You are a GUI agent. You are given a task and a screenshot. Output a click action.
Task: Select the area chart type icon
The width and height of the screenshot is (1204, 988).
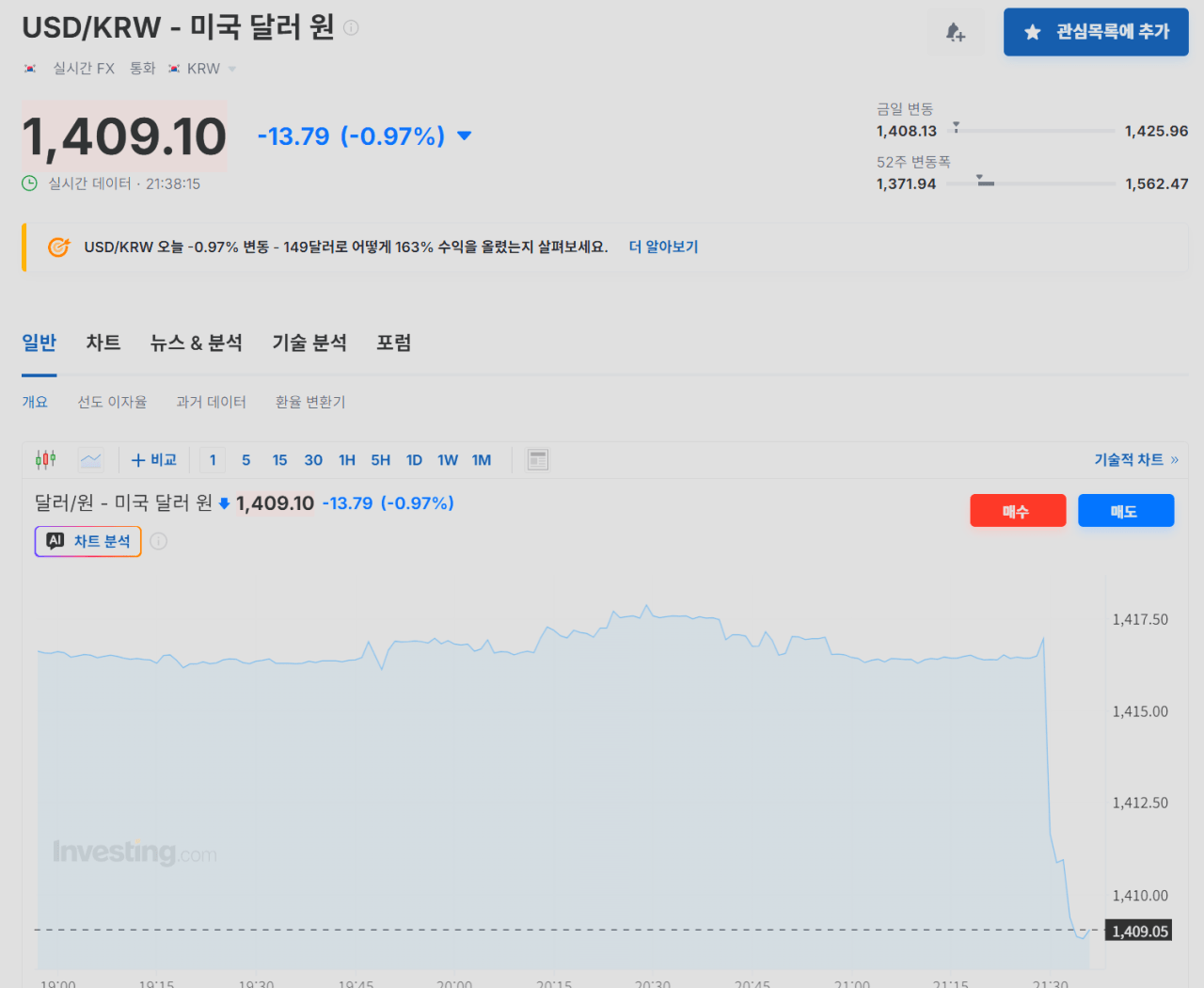[x=91, y=459]
